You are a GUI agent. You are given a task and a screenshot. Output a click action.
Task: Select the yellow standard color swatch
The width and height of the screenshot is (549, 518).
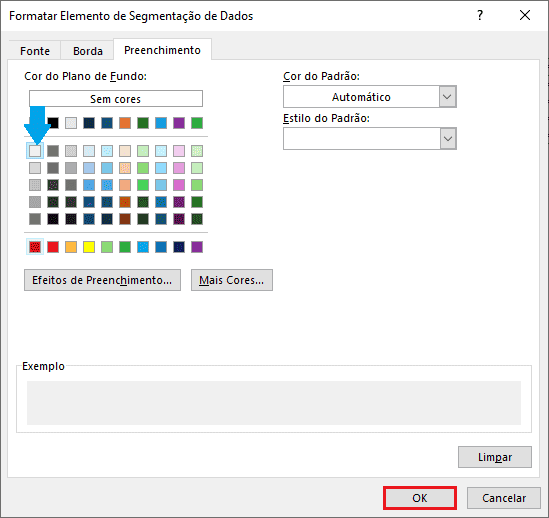89,247
